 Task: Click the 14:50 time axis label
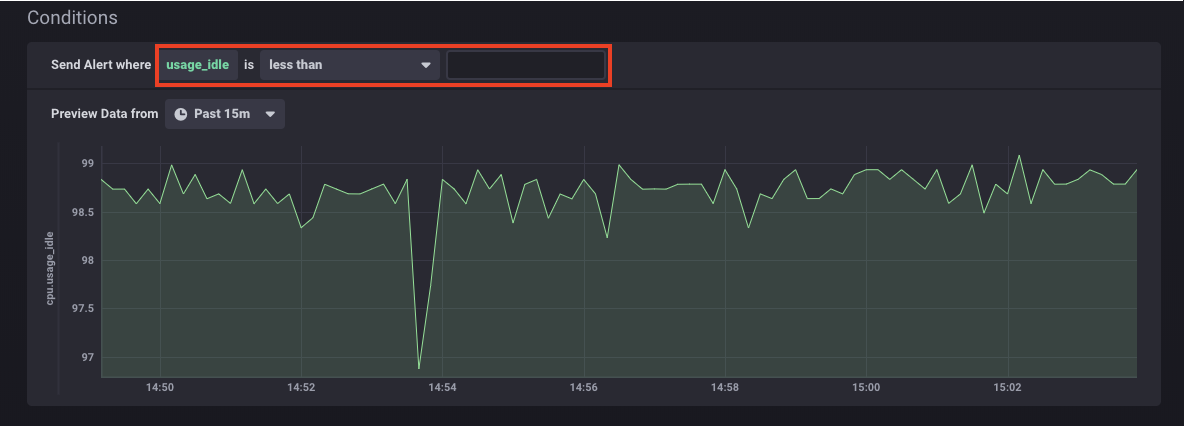[160, 387]
